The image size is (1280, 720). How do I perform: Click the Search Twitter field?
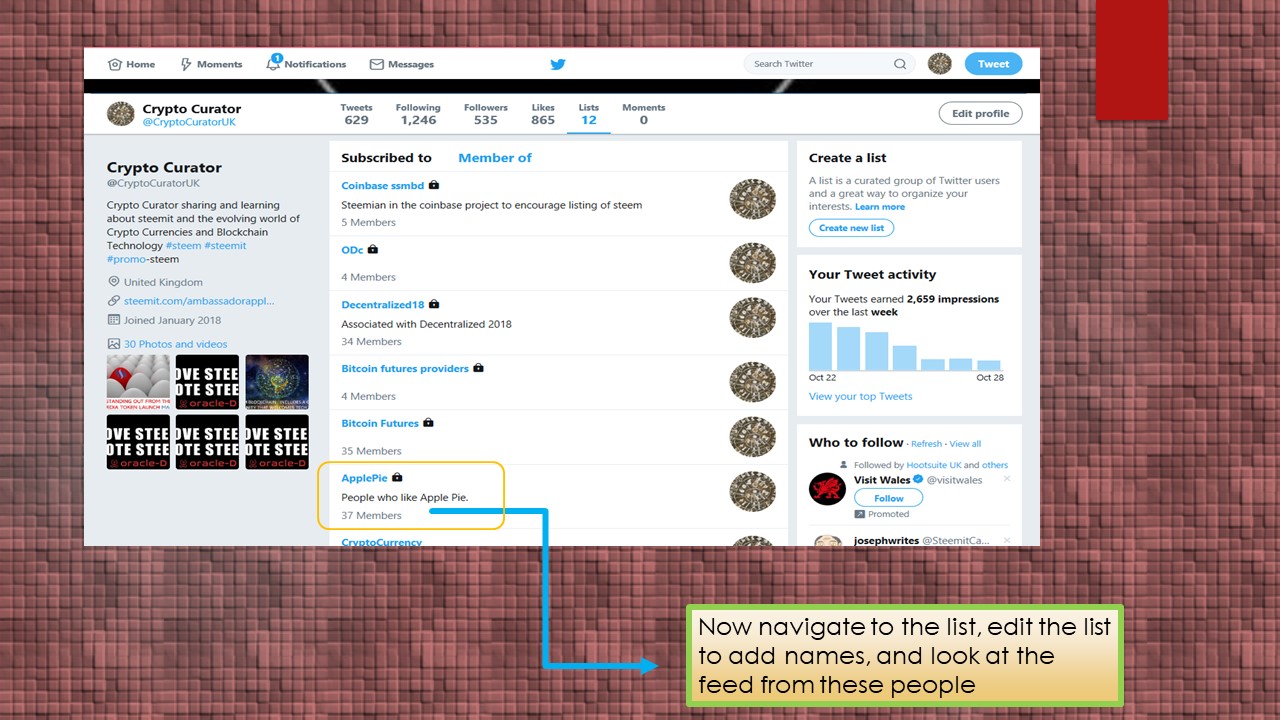[x=830, y=64]
